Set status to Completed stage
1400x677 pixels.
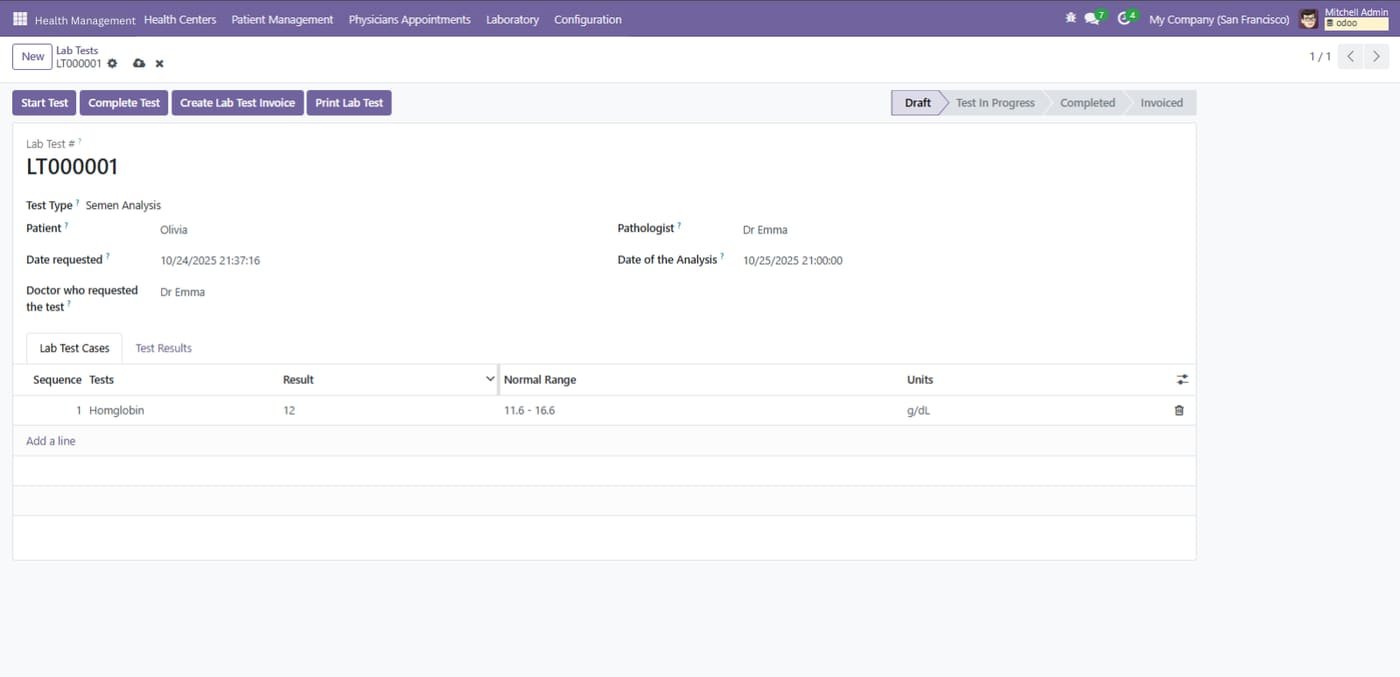tap(1087, 103)
